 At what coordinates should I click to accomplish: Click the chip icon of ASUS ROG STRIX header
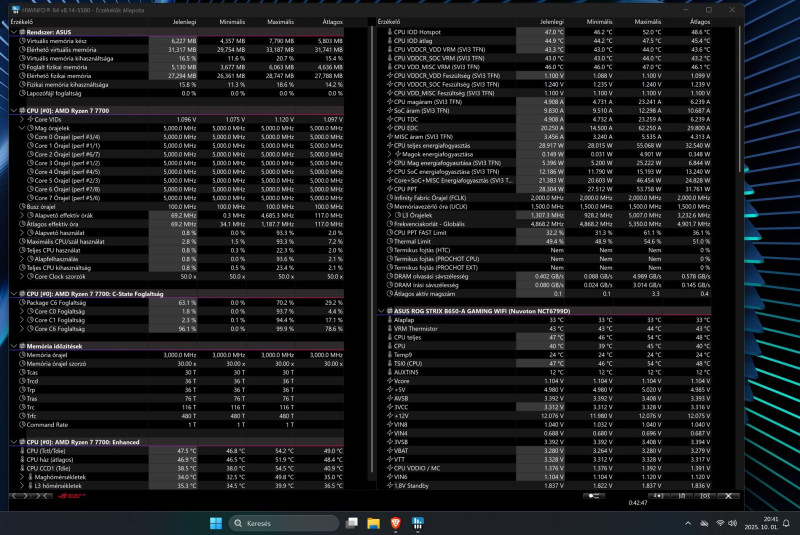click(390, 311)
